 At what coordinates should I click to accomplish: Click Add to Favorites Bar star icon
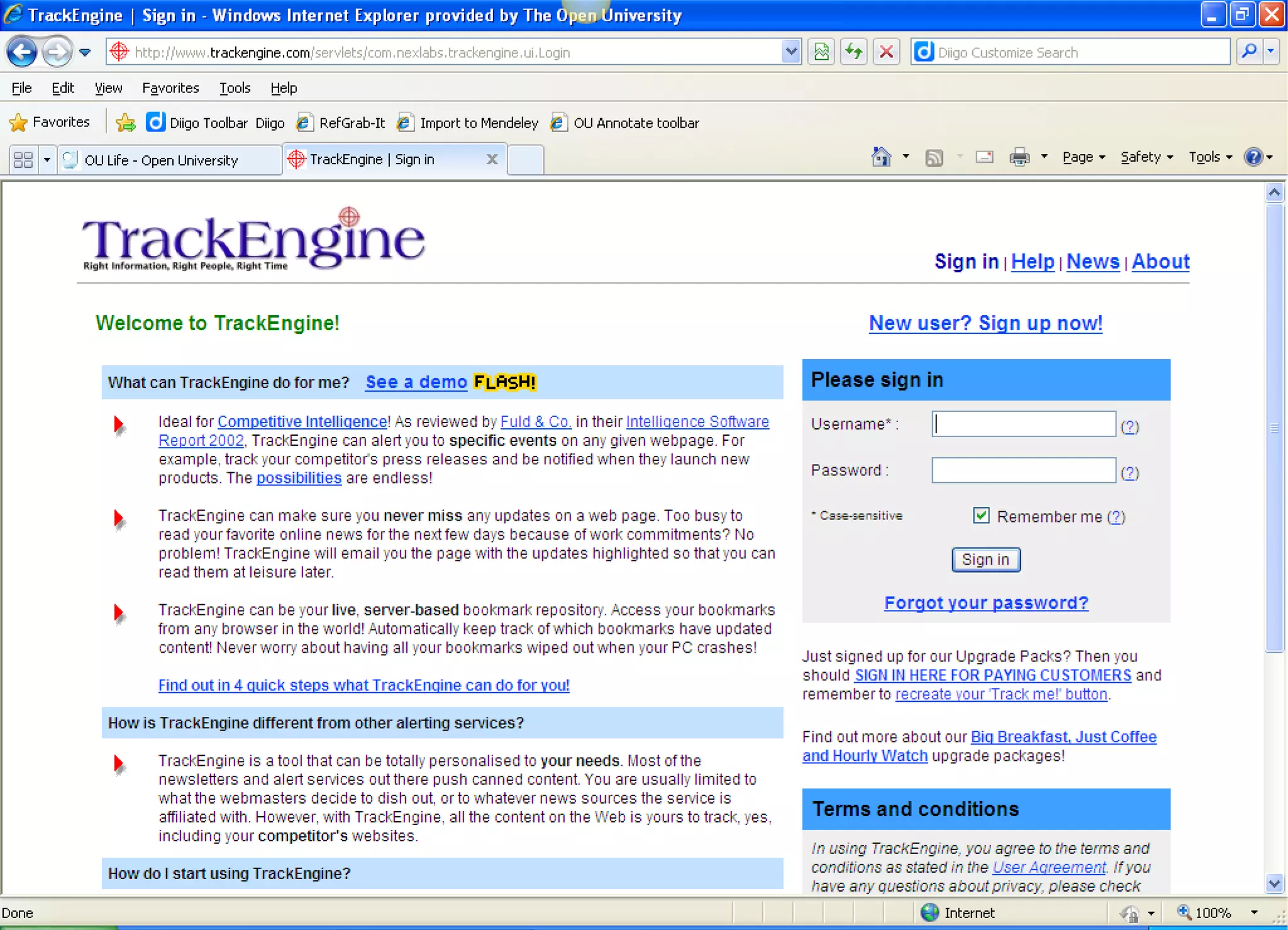click(x=125, y=123)
